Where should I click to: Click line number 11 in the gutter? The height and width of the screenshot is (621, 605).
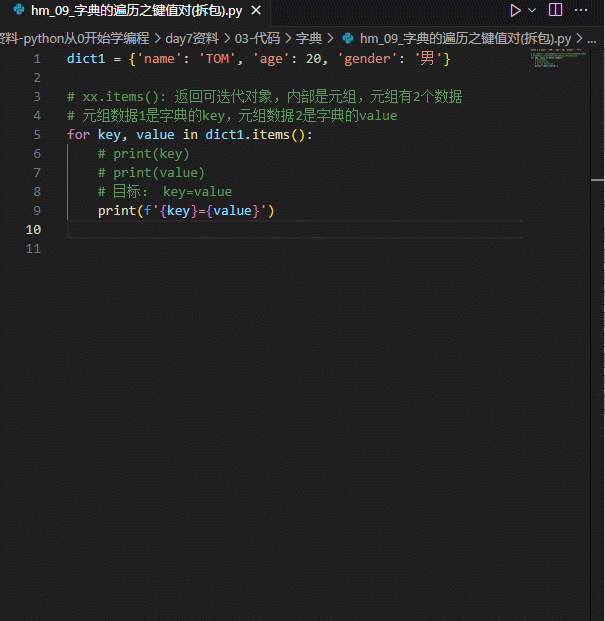coord(33,249)
